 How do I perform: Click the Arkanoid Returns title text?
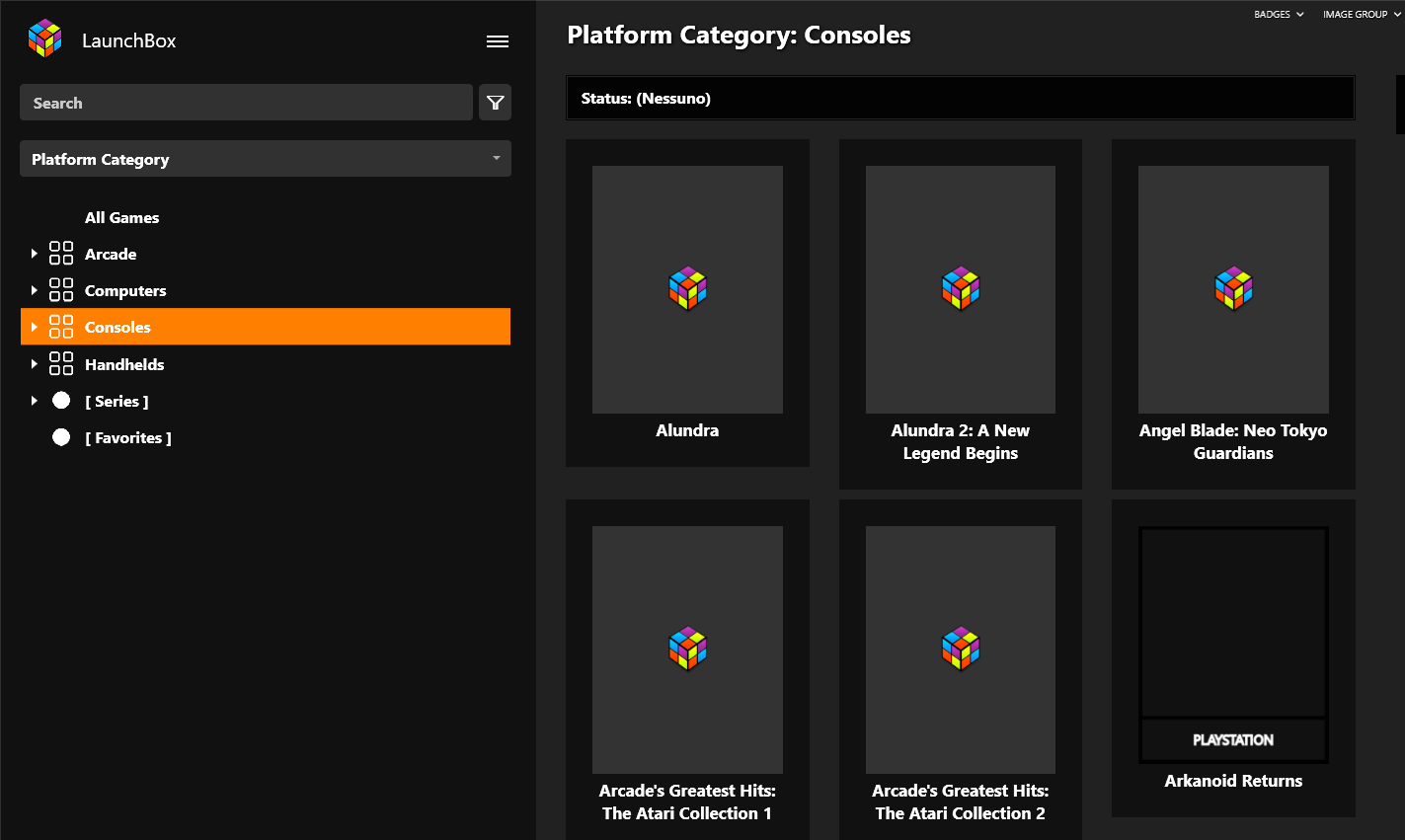(1233, 781)
